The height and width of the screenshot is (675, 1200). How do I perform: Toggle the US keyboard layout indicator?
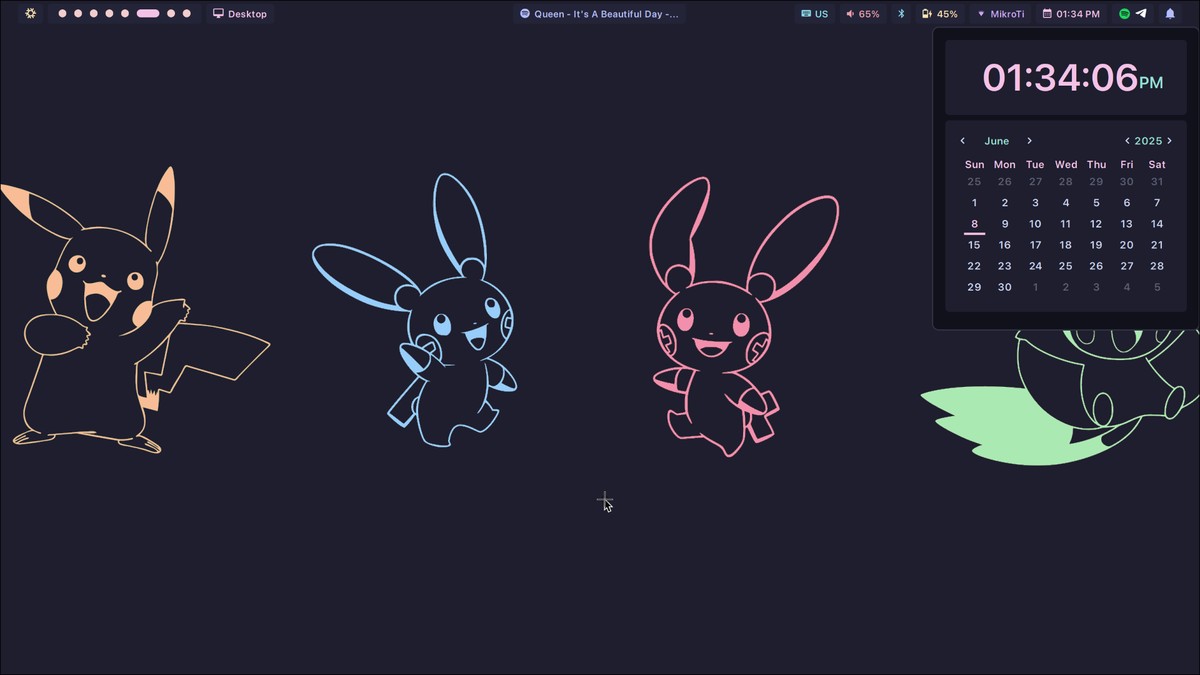click(815, 14)
